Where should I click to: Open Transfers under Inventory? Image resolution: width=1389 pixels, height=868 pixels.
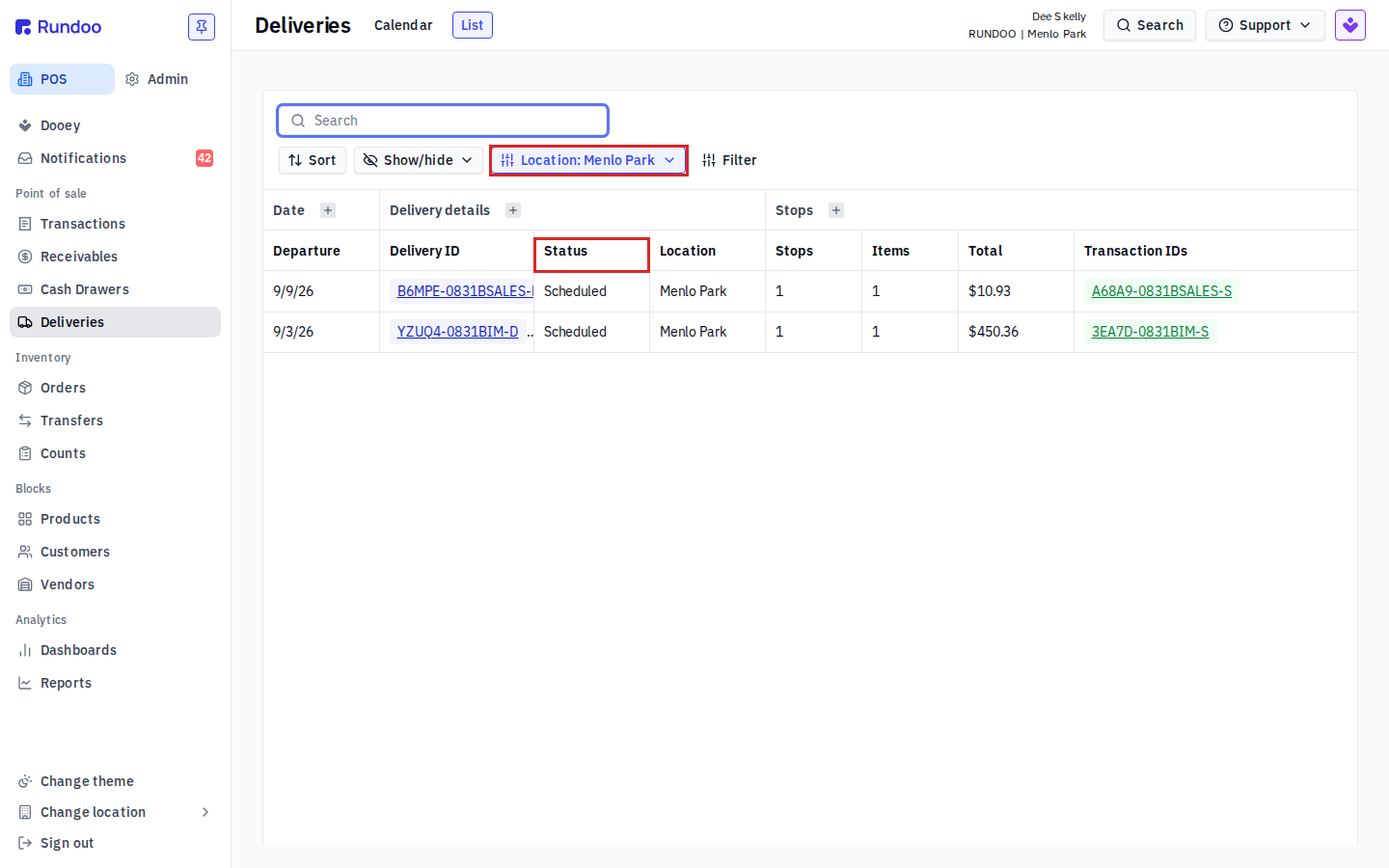click(x=115, y=420)
